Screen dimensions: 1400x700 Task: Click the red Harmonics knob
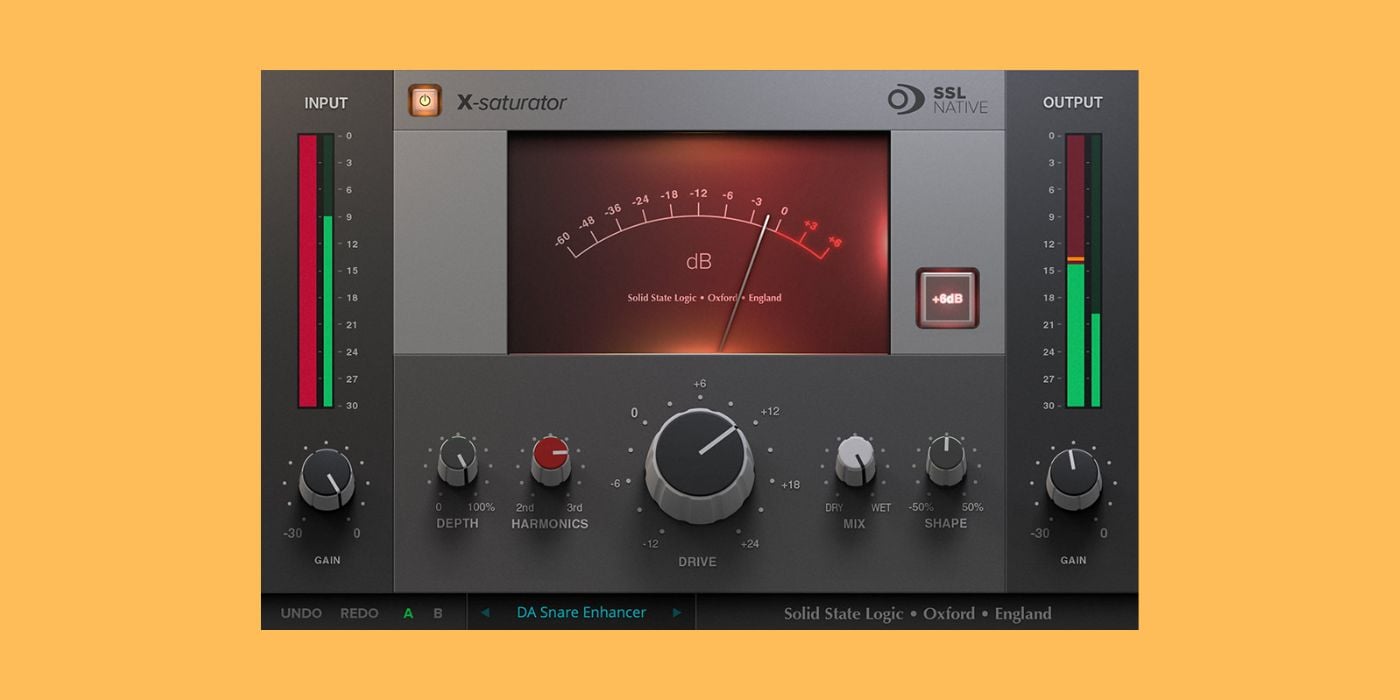point(550,459)
